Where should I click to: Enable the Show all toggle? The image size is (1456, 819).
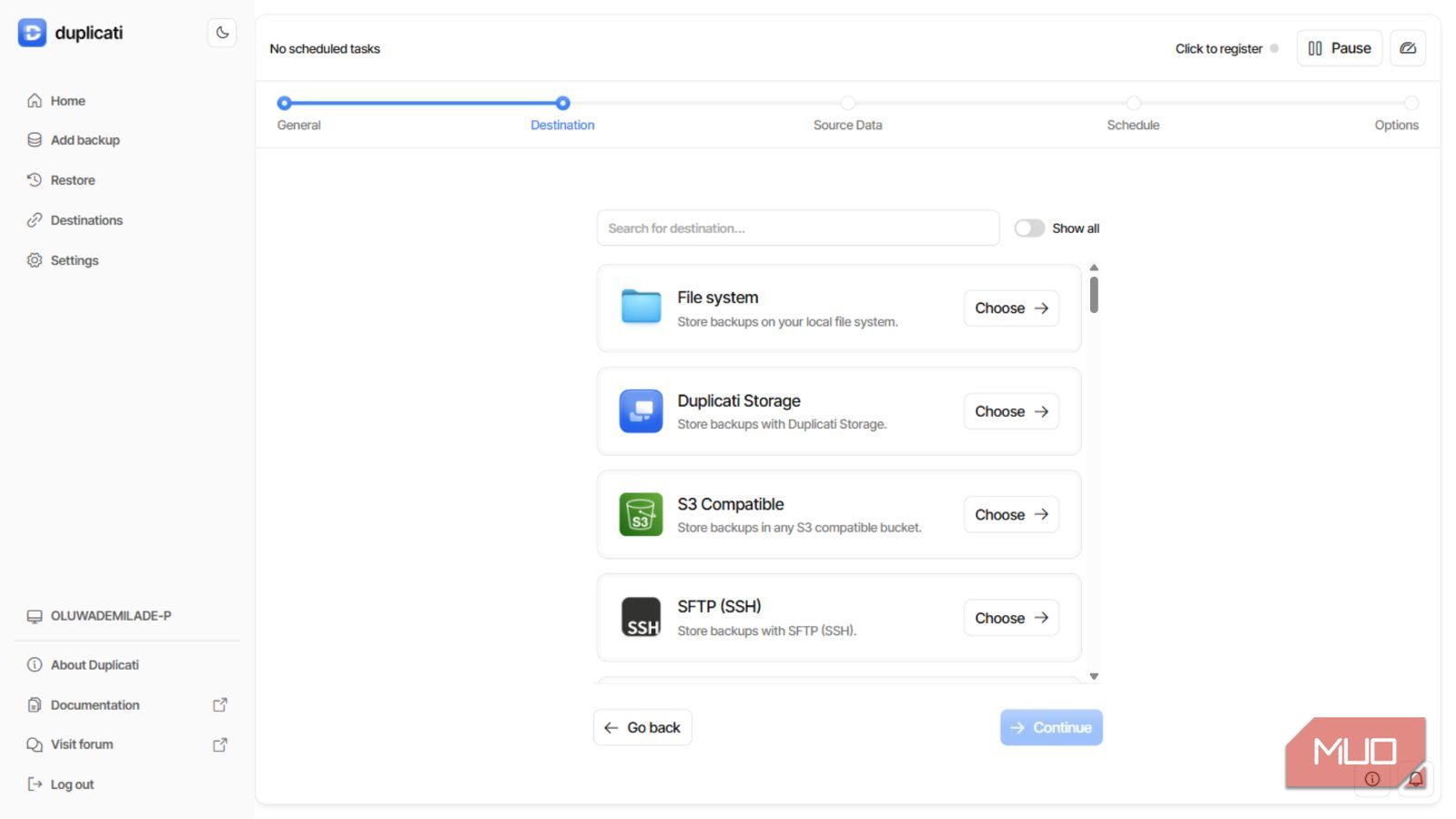[x=1029, y=228]
